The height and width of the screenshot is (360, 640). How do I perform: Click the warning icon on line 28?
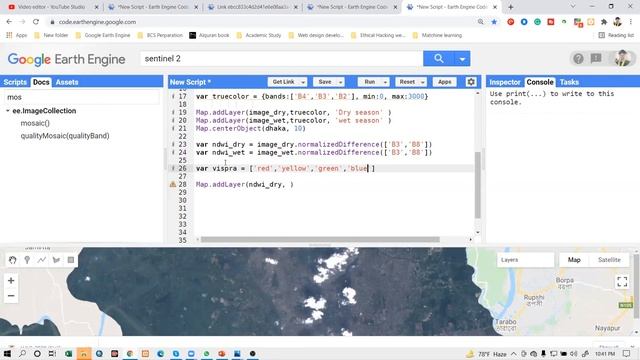[x=173, y=184]
